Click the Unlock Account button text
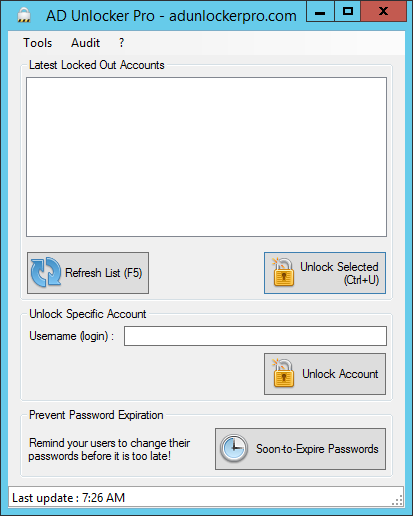The image size is (413, 516). 340,374
